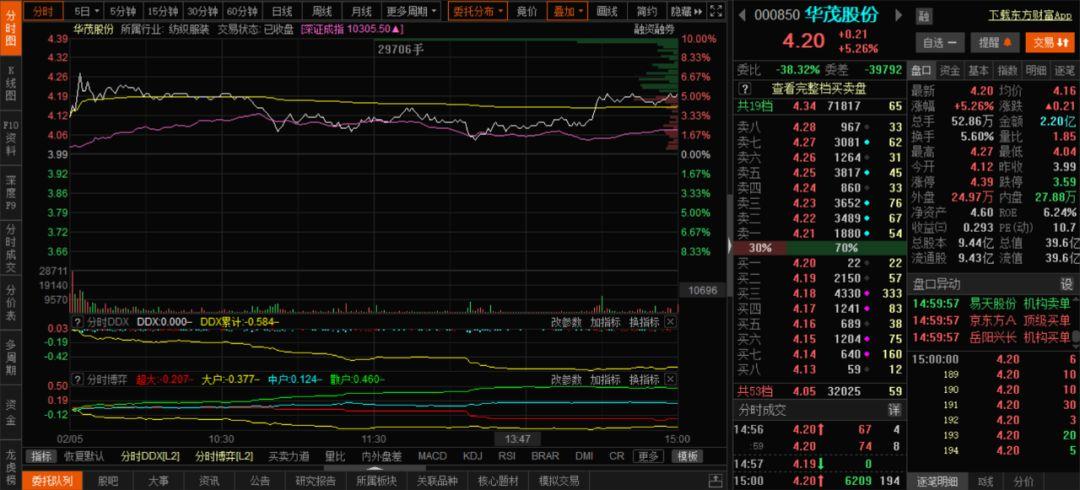Switch to 指数 tab in right panel
Screen dimensions: 1080x490
[x=1007, y=70]
